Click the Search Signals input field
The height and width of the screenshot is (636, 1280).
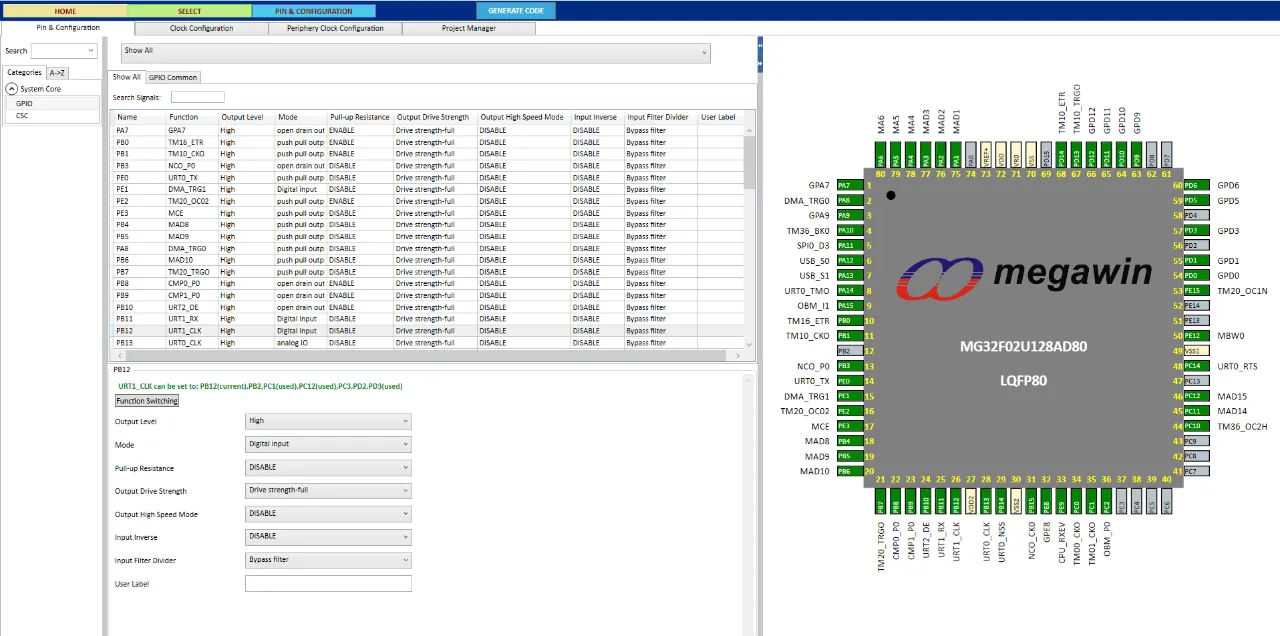coord(198,97)
